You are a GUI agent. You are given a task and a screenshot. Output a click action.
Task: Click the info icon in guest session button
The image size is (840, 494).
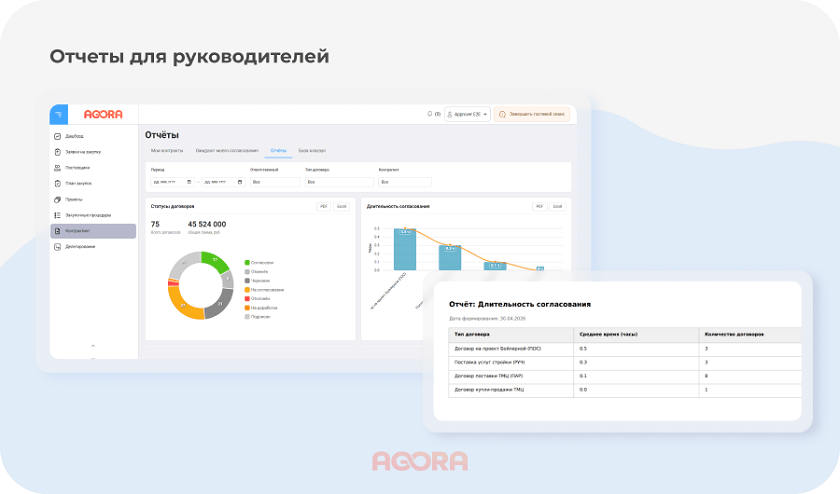tap(502, 114)
